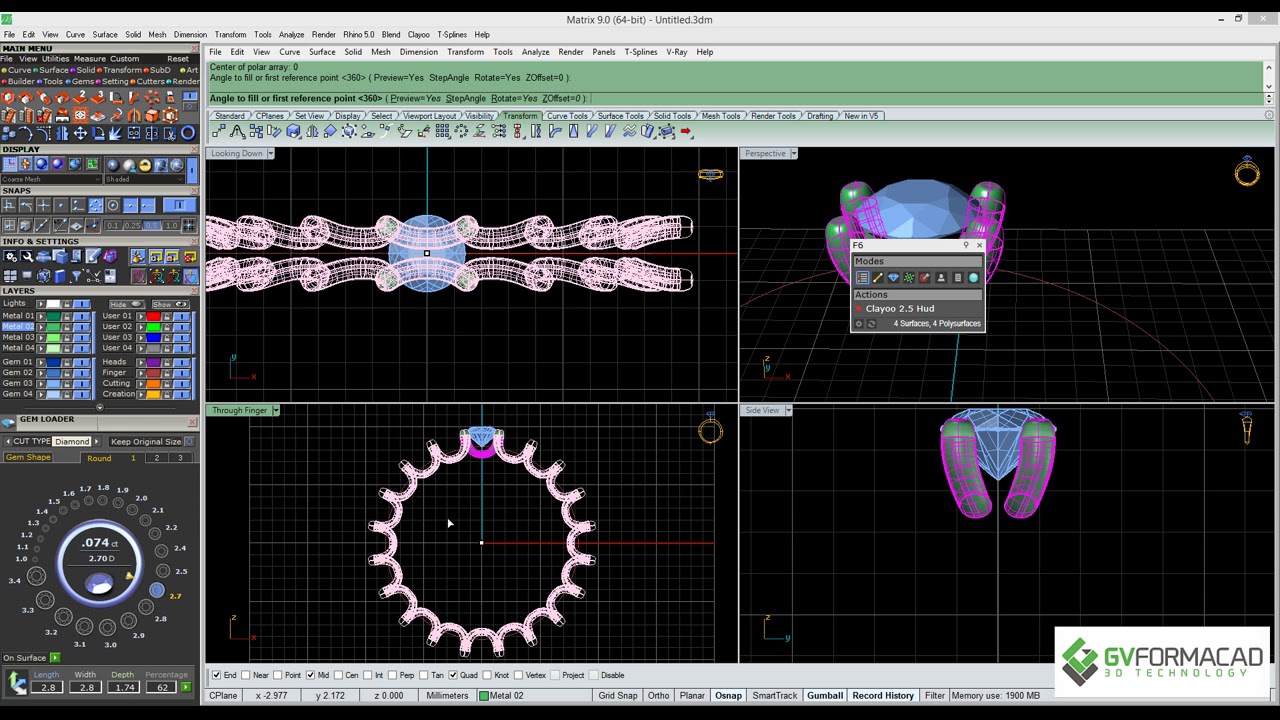Click the Creation layer orange color swatch
Viewport: 1280px width, 720px height.
pos(153,394)
